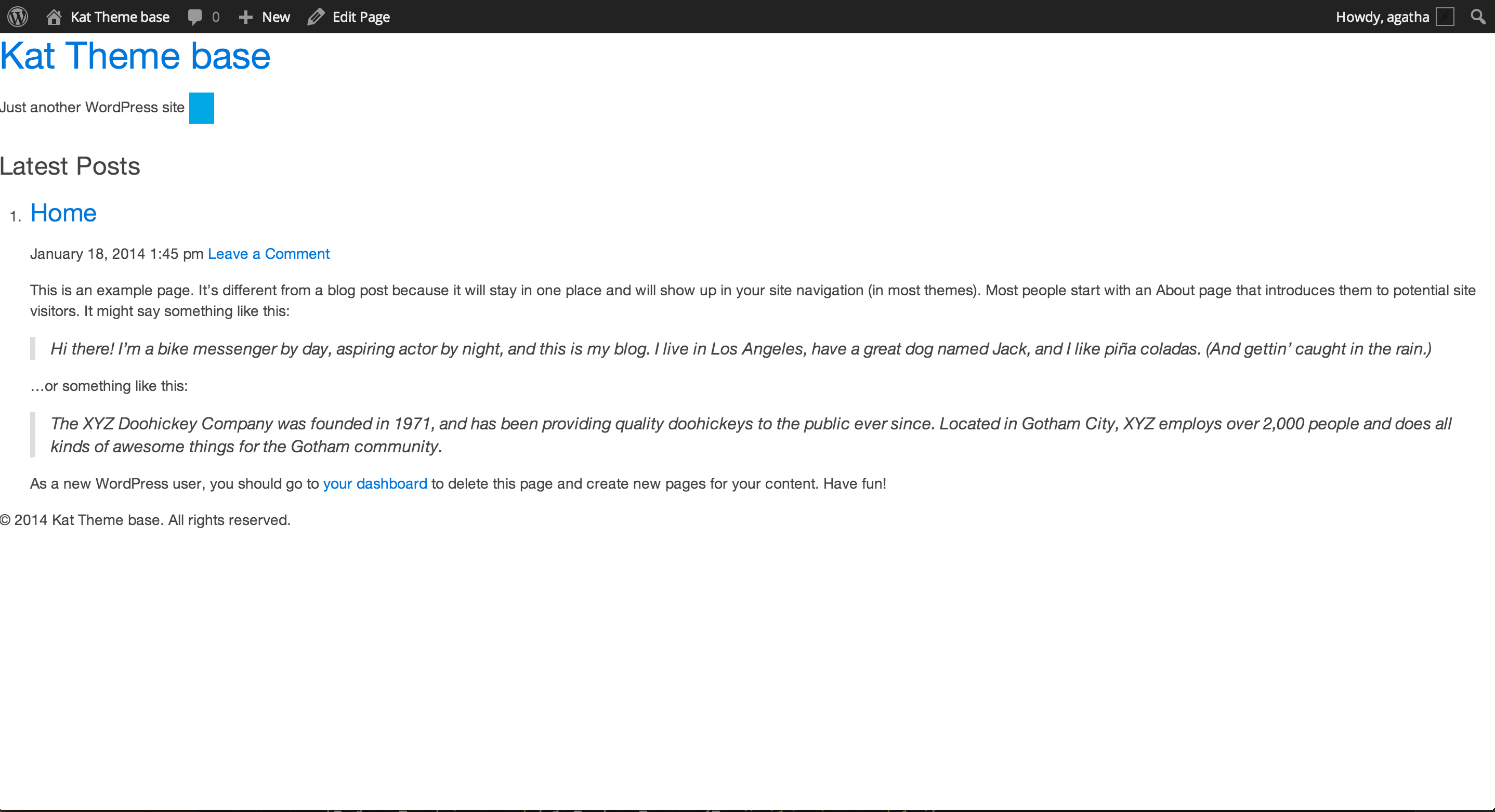Click the bike messenger blockquote text

click(x=741, y=349)
